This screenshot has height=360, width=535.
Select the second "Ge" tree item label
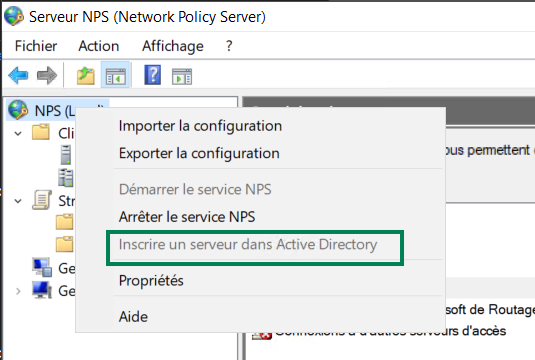pos(67,291)
